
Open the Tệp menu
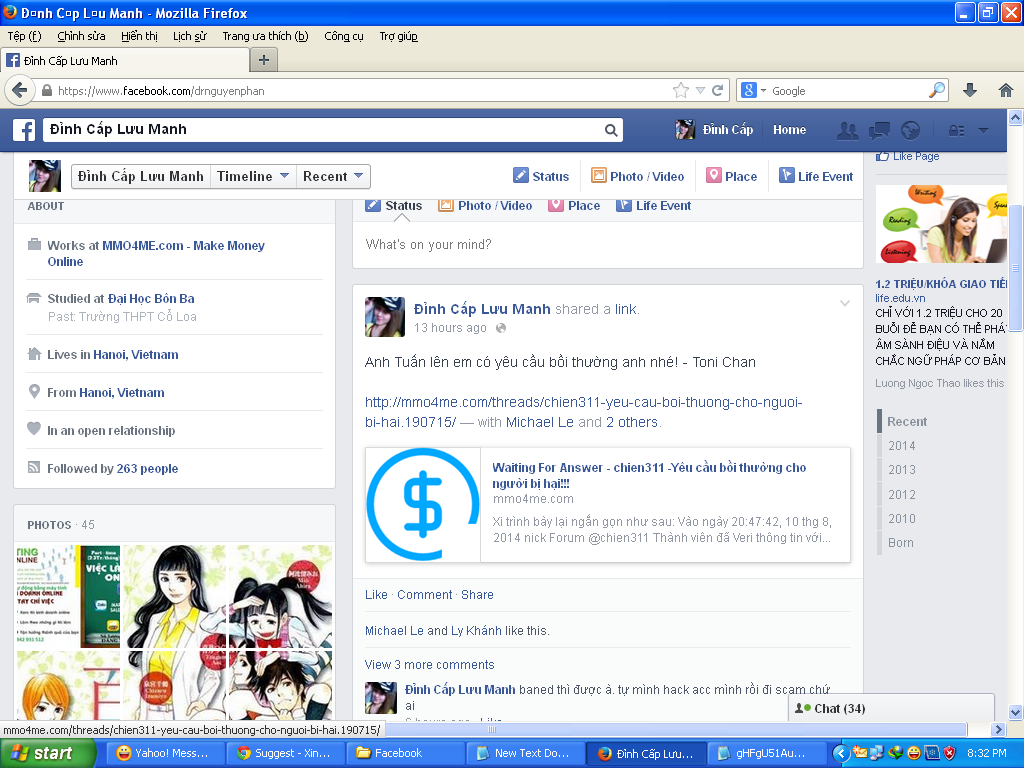(x=24, y=37)
